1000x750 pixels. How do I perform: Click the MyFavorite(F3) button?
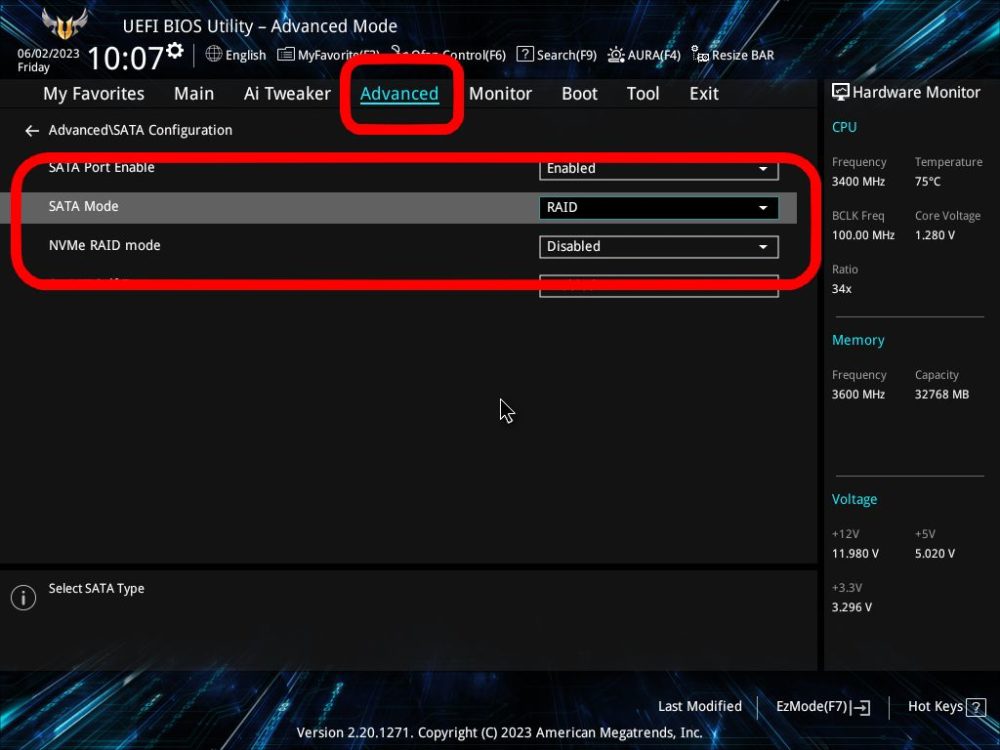328,55
